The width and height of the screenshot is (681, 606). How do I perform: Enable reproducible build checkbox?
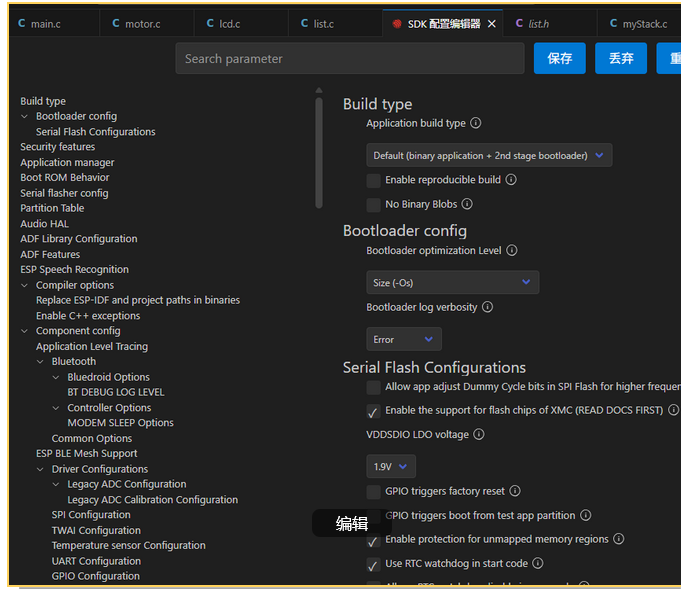tap(374, 180)
